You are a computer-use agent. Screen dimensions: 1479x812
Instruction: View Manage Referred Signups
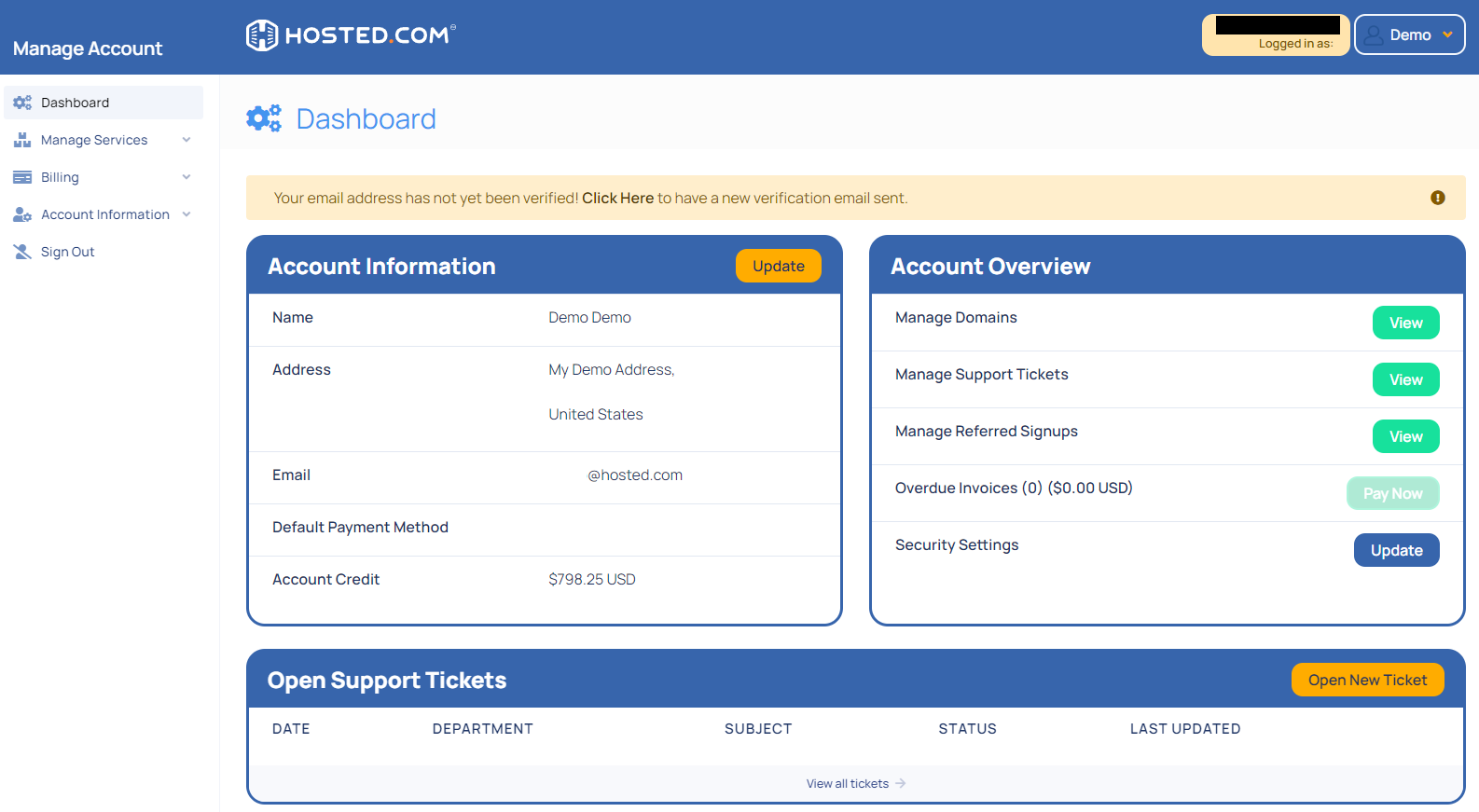pyautogui.click(x=1406, y=436)
